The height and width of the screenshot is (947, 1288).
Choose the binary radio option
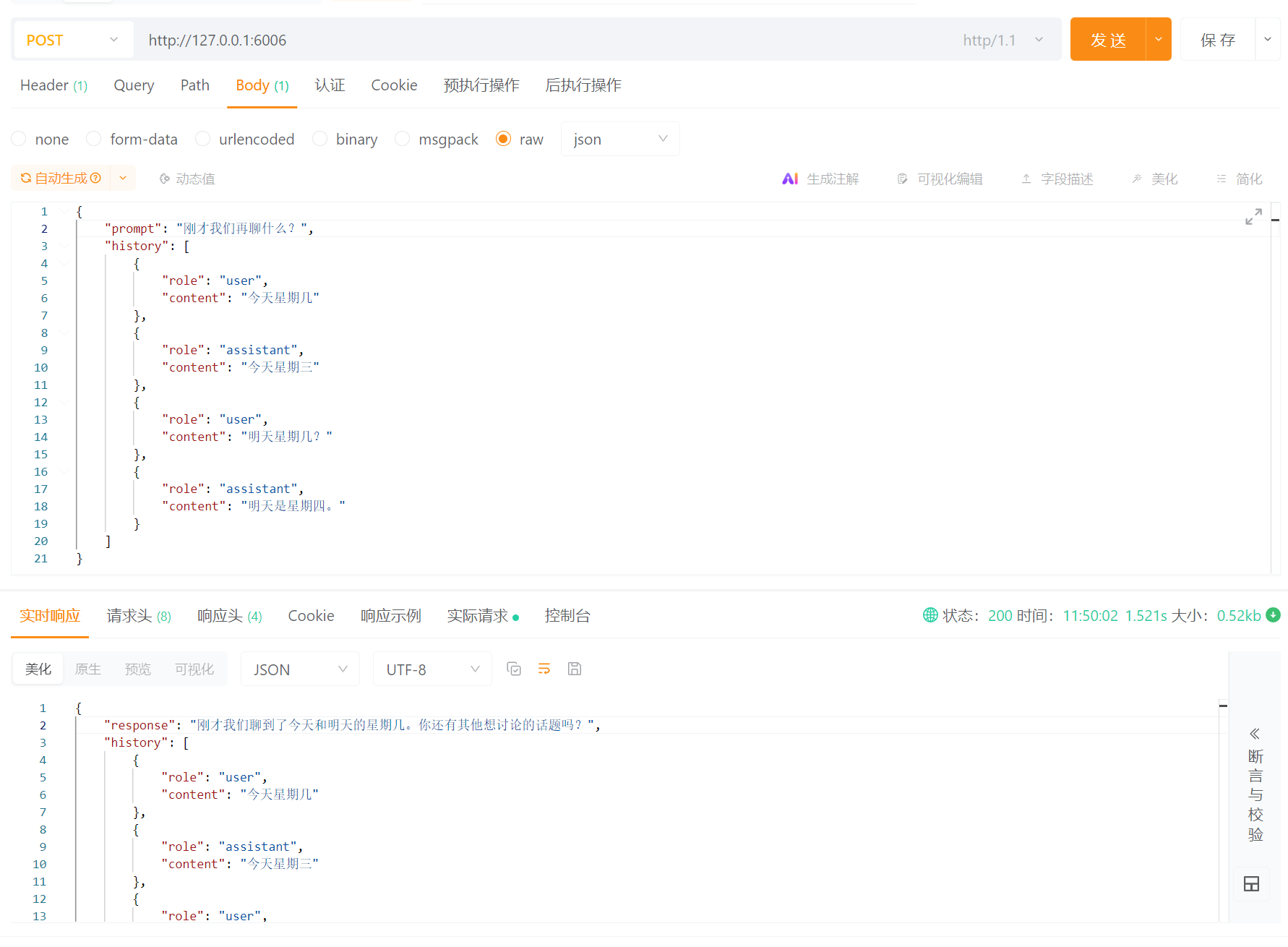[x=319, y=139]
